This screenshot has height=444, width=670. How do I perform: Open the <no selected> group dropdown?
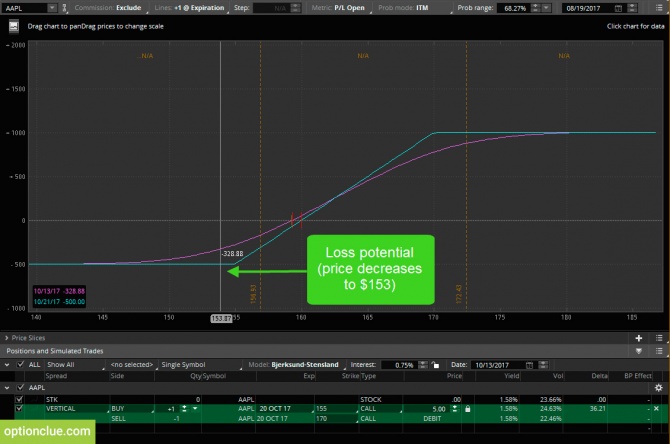132,365
